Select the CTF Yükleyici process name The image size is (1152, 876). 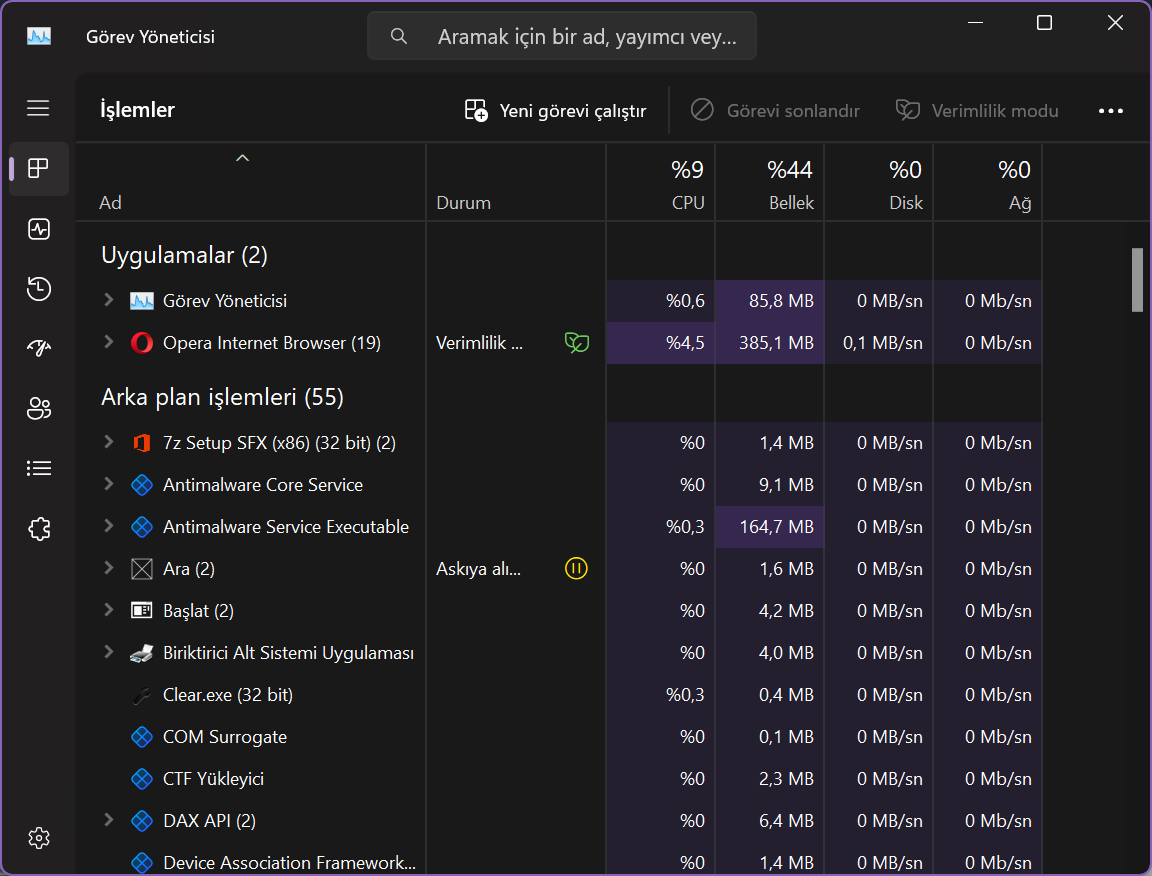point(213,778)
